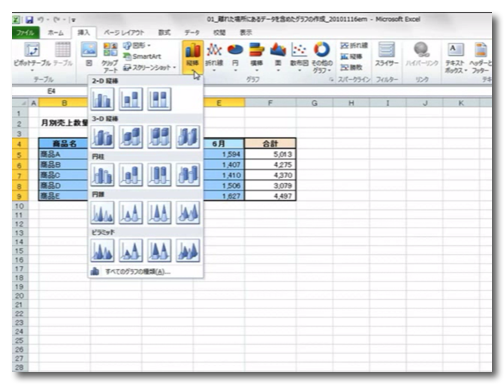Choose the 3-D stacked column chart

131,137
